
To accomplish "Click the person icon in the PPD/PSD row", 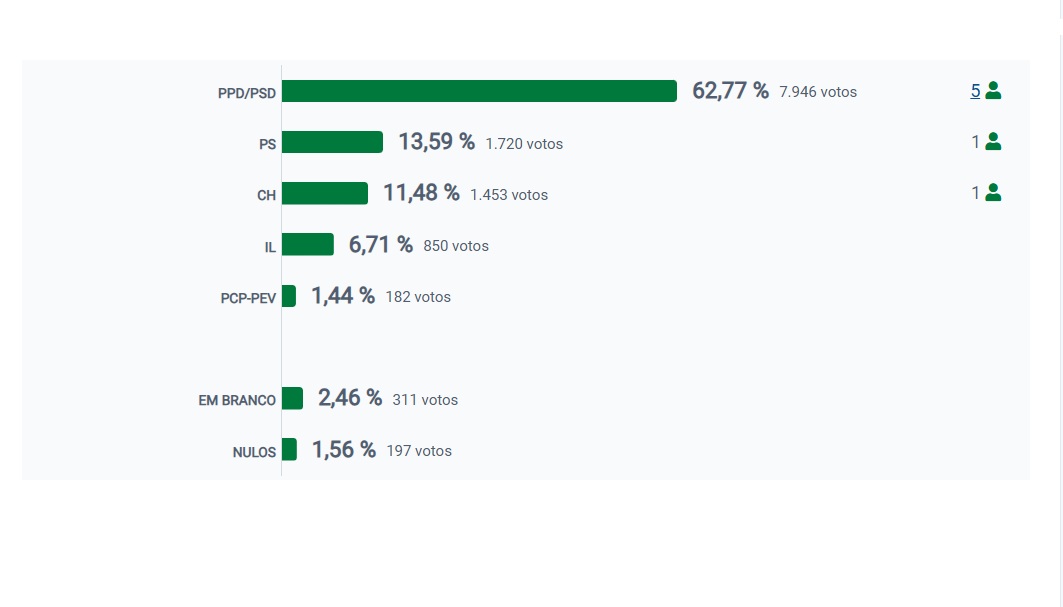I will click(x=993, y=91).
